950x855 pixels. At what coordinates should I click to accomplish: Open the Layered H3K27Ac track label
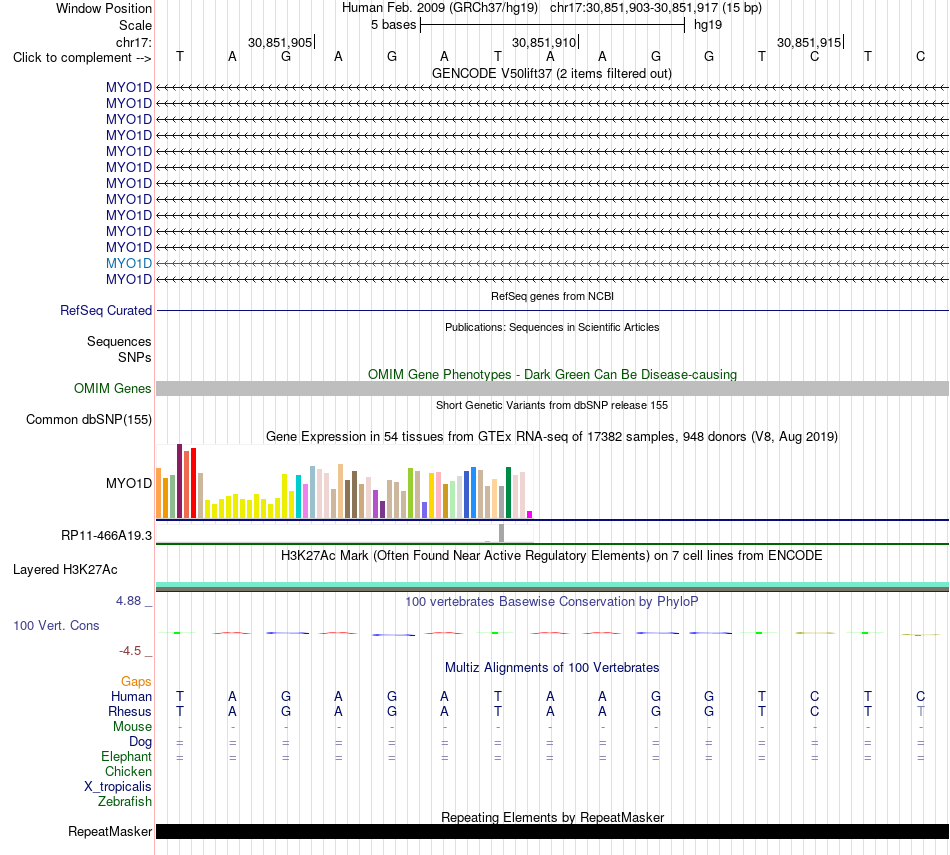[65, 570]
